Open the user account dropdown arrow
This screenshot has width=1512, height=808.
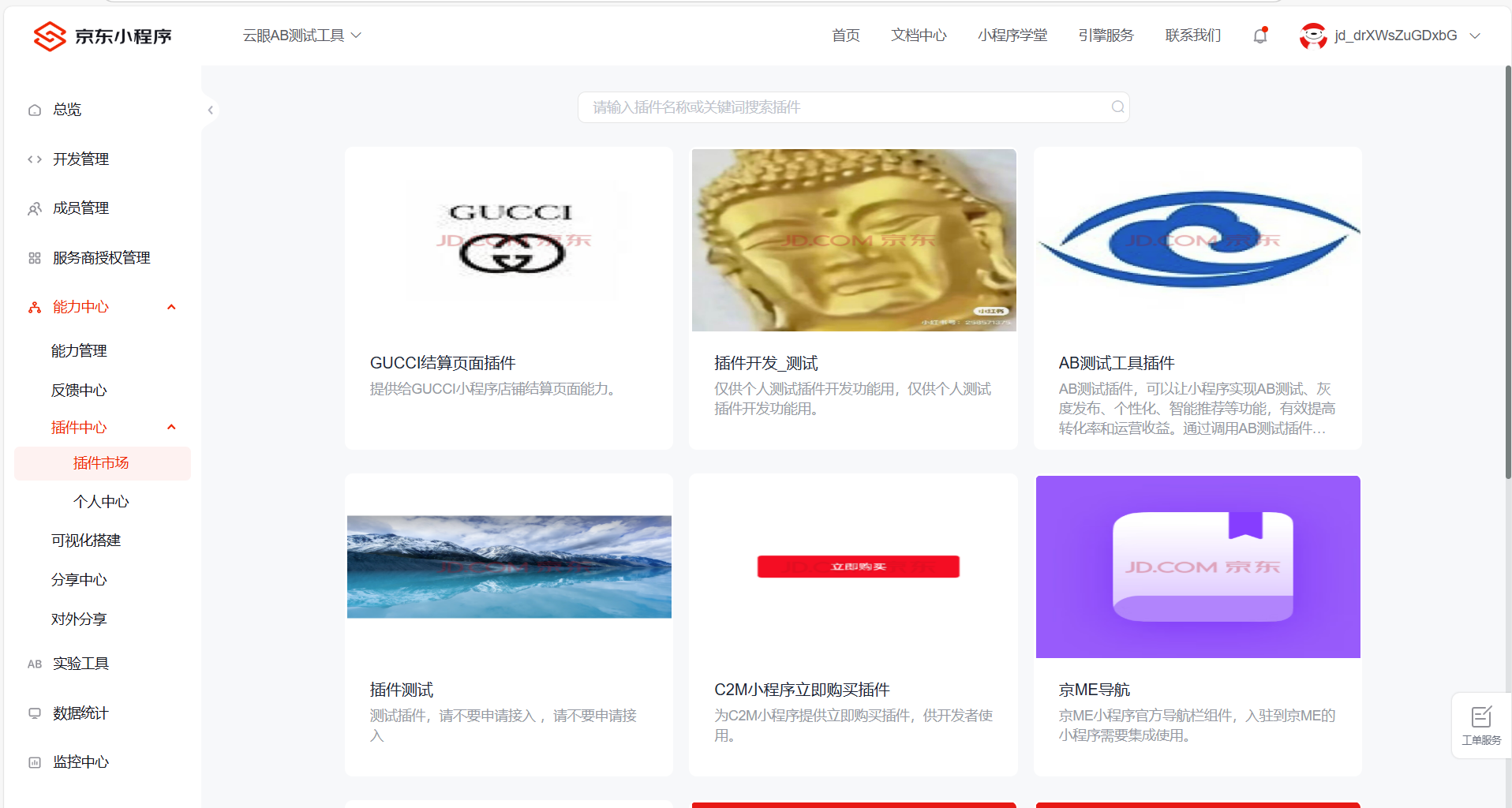click(1475, 36)
